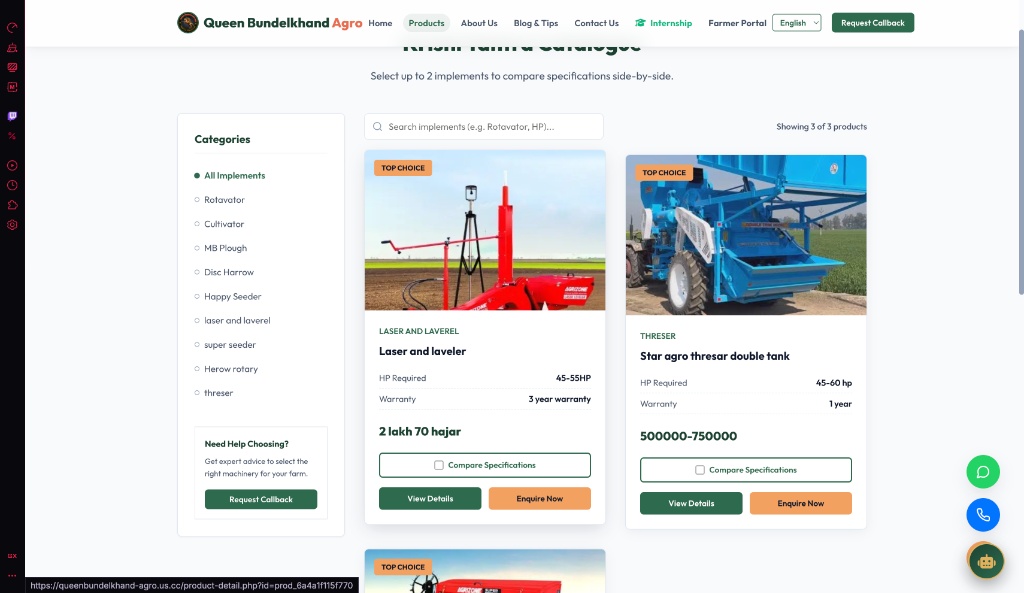Click the "2 lakh 70 hajar" price
This screenshot has width=1024, height=593.
tap(420, 432)
